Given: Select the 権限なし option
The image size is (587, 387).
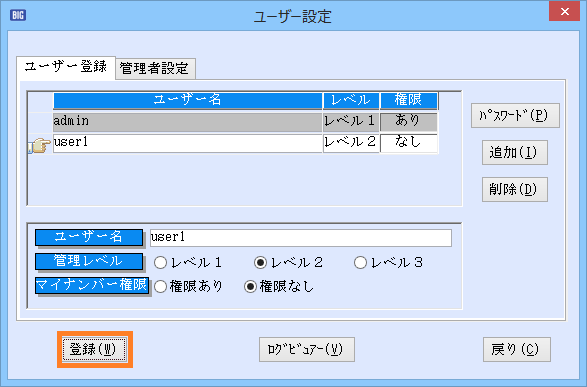Looking at the screenshot, I should pyautogui.click(x=279, y=287).
